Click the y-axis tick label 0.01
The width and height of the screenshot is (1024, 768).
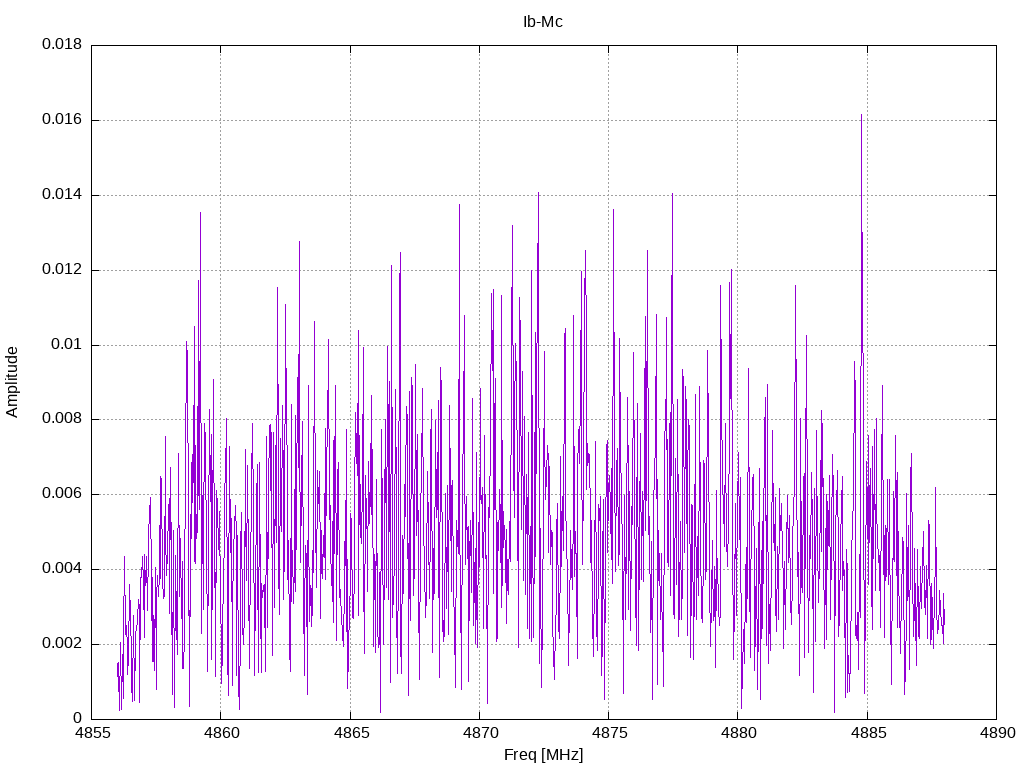pos(67,344)
